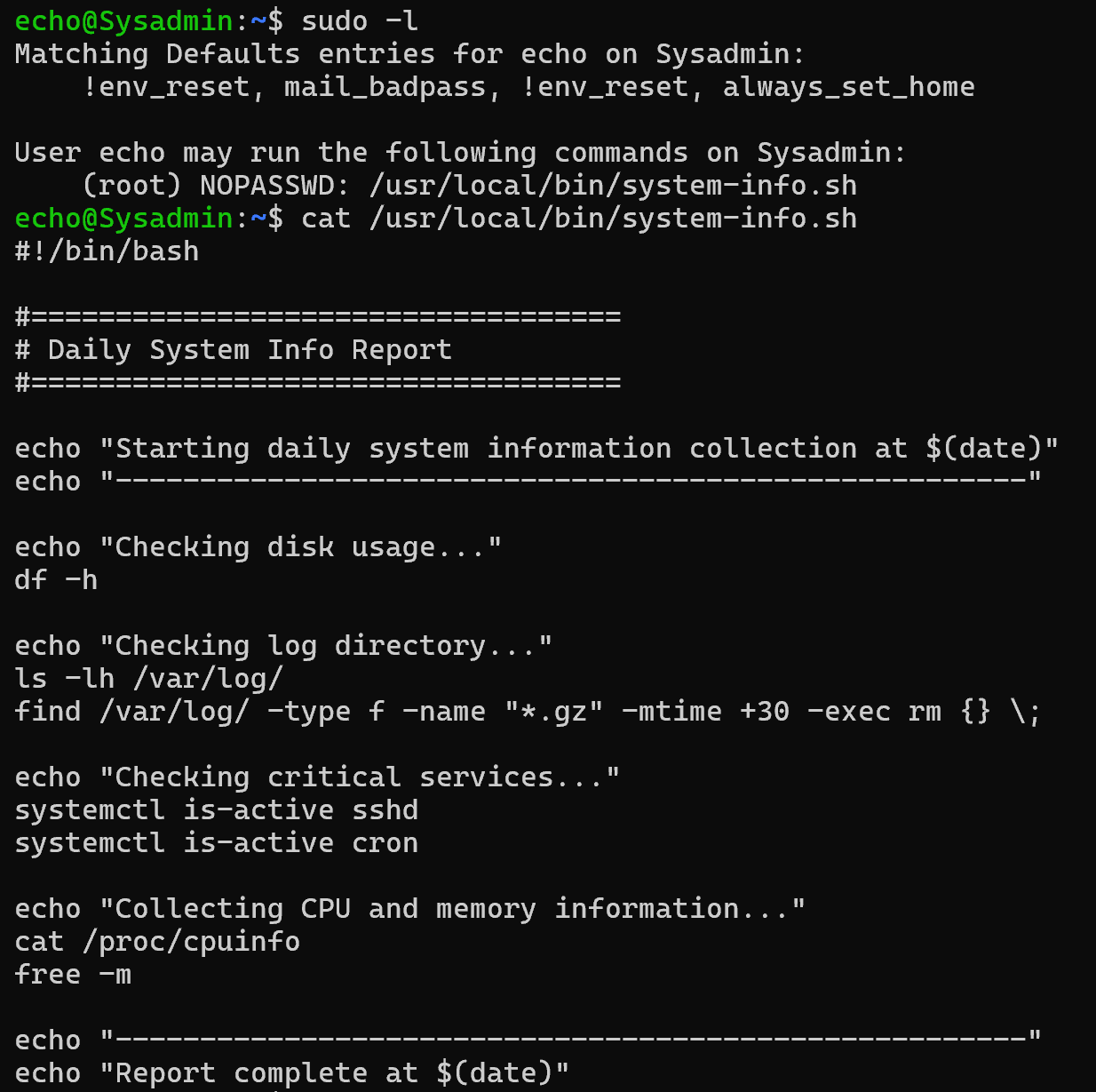The height and width of the screenshot is (1092, 1096).
Task: Click the "ls -lh /var/log/" command
Action: click(x=148, y=679)
